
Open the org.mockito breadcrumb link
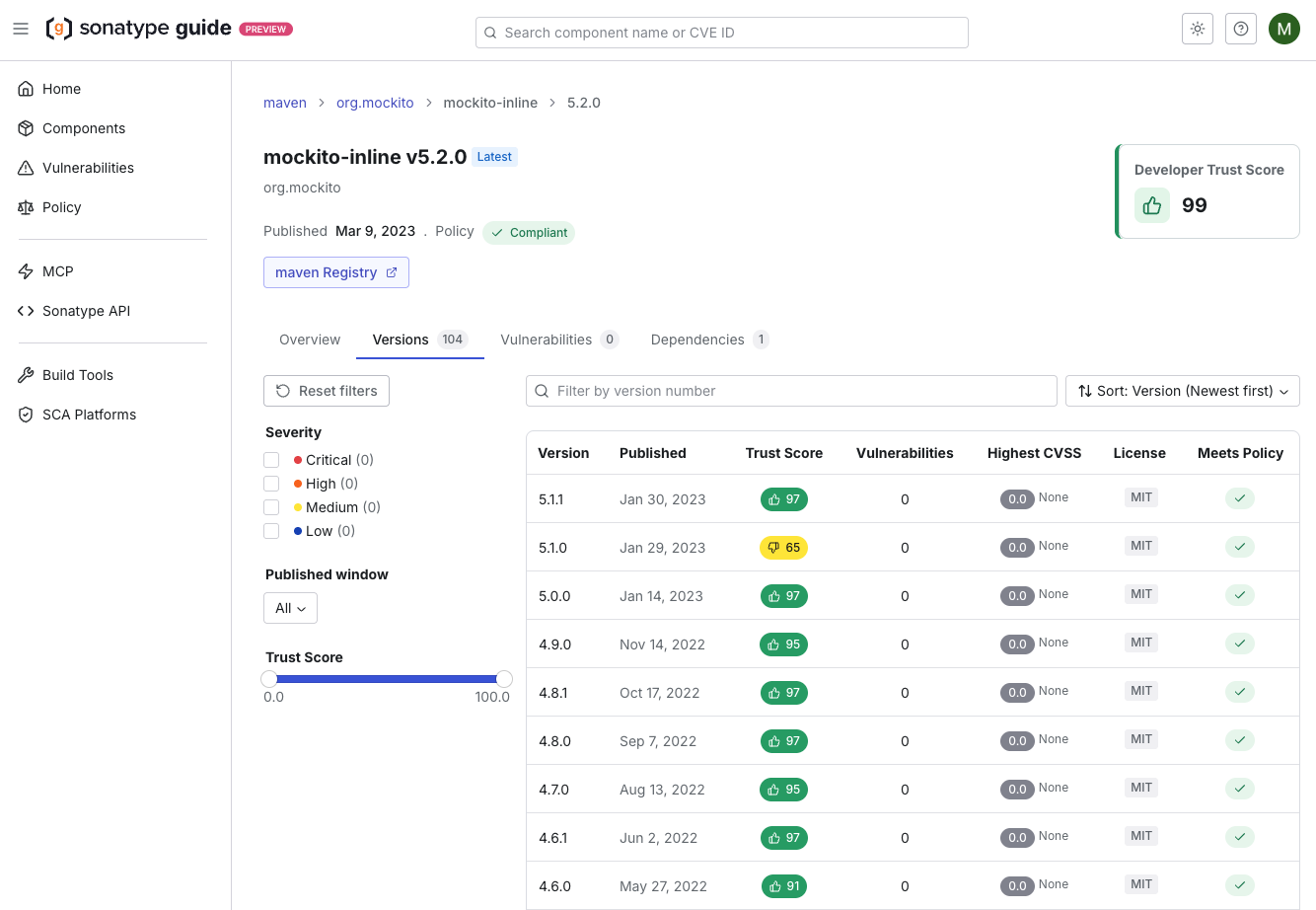[375, 103]
